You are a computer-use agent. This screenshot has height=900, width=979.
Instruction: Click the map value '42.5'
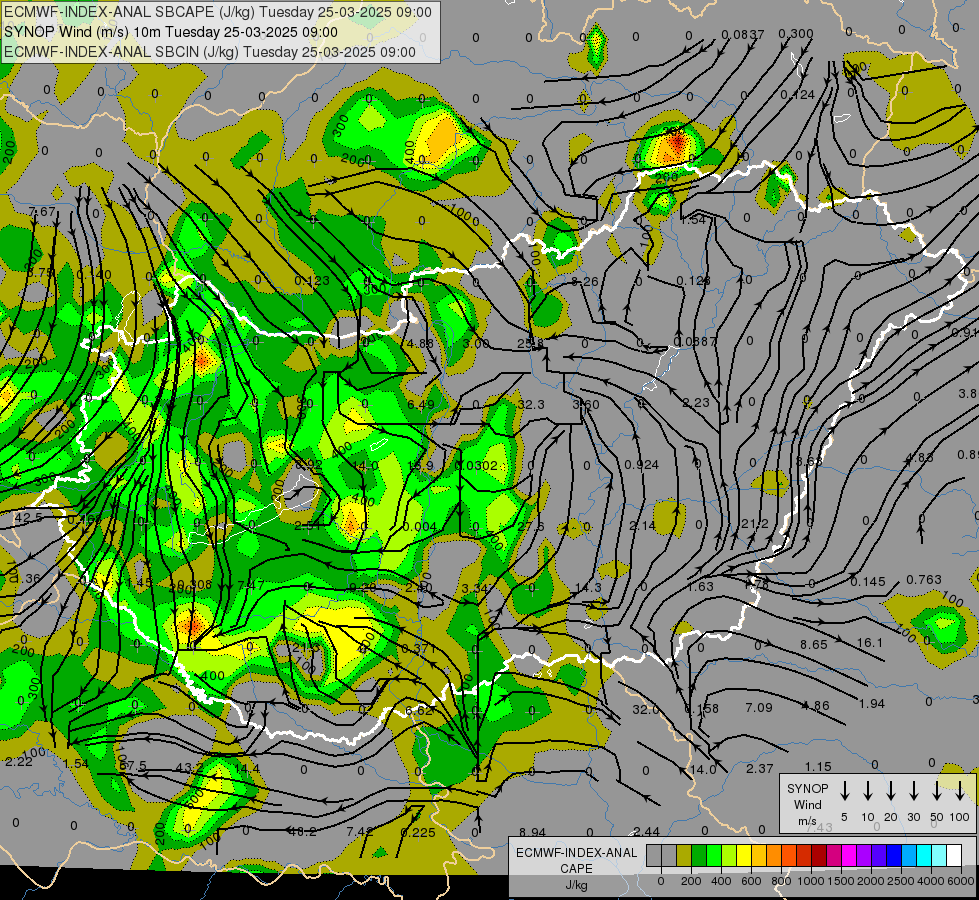click(x=29, y=518)
